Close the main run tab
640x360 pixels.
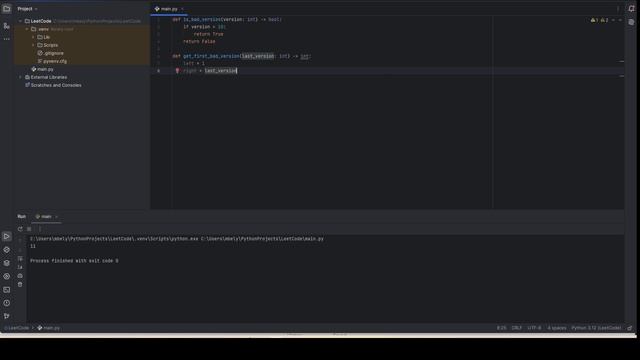tap(56, 217)
